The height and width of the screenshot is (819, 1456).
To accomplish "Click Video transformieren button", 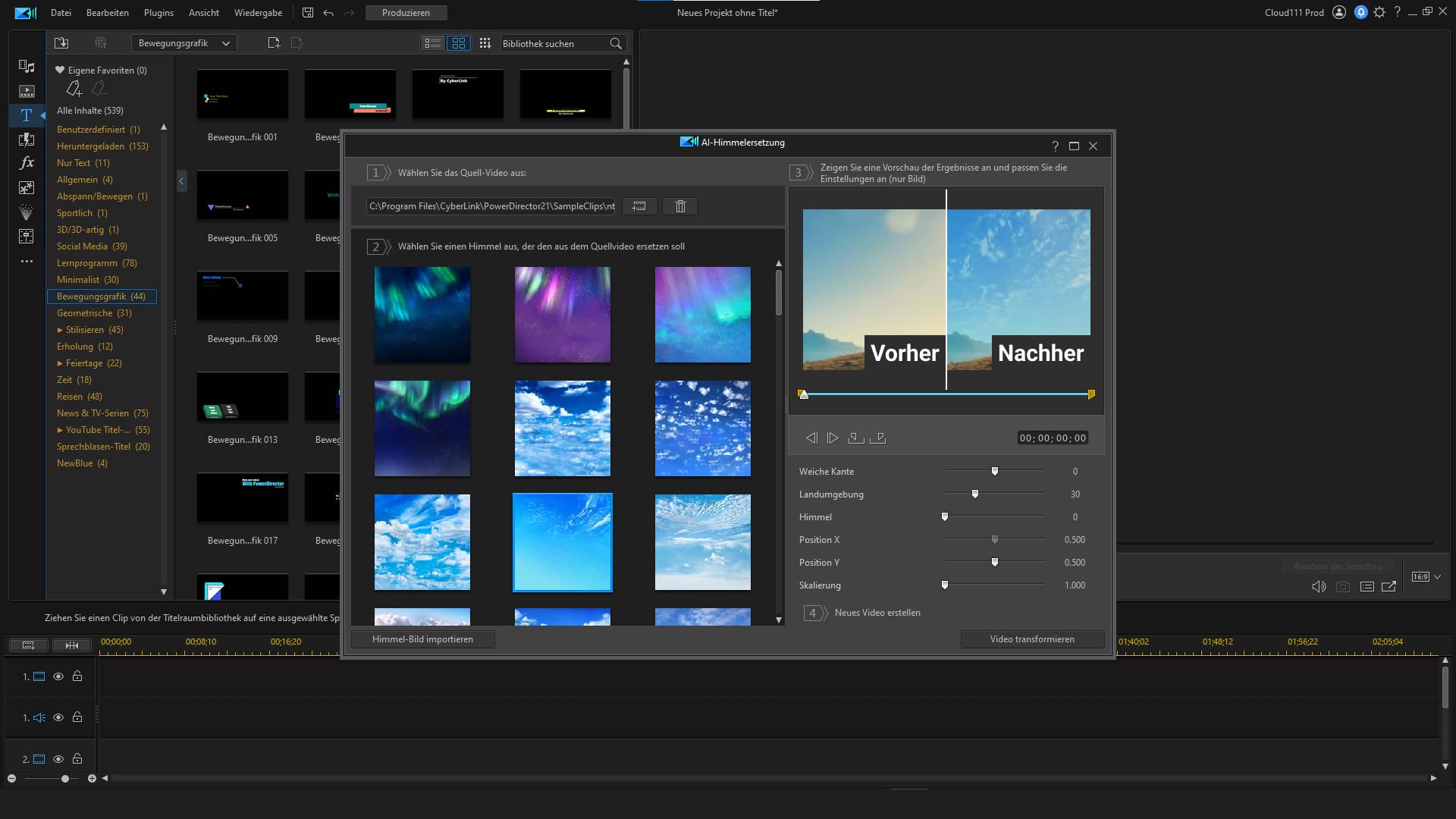I will (1032, 639).
